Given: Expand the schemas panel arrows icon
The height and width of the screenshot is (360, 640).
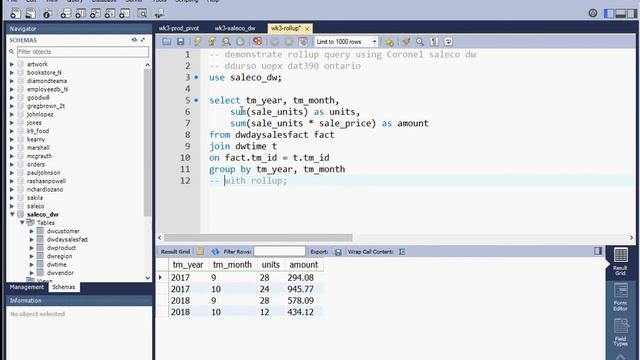Looking at the screenshot, I should [143, 40].
